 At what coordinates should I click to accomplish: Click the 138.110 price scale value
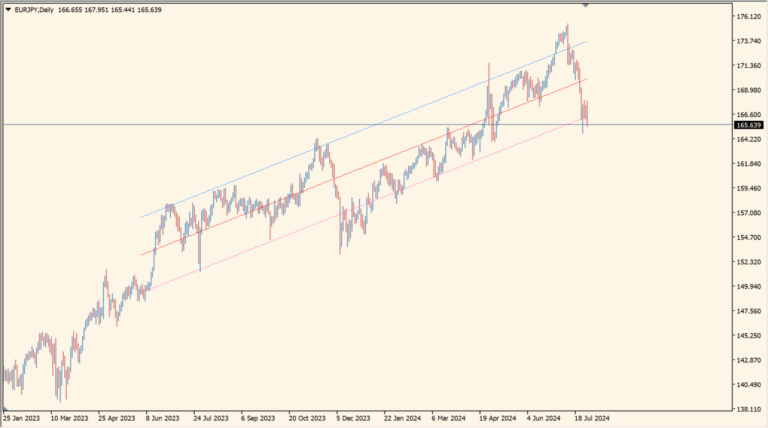tap(749, 409)
